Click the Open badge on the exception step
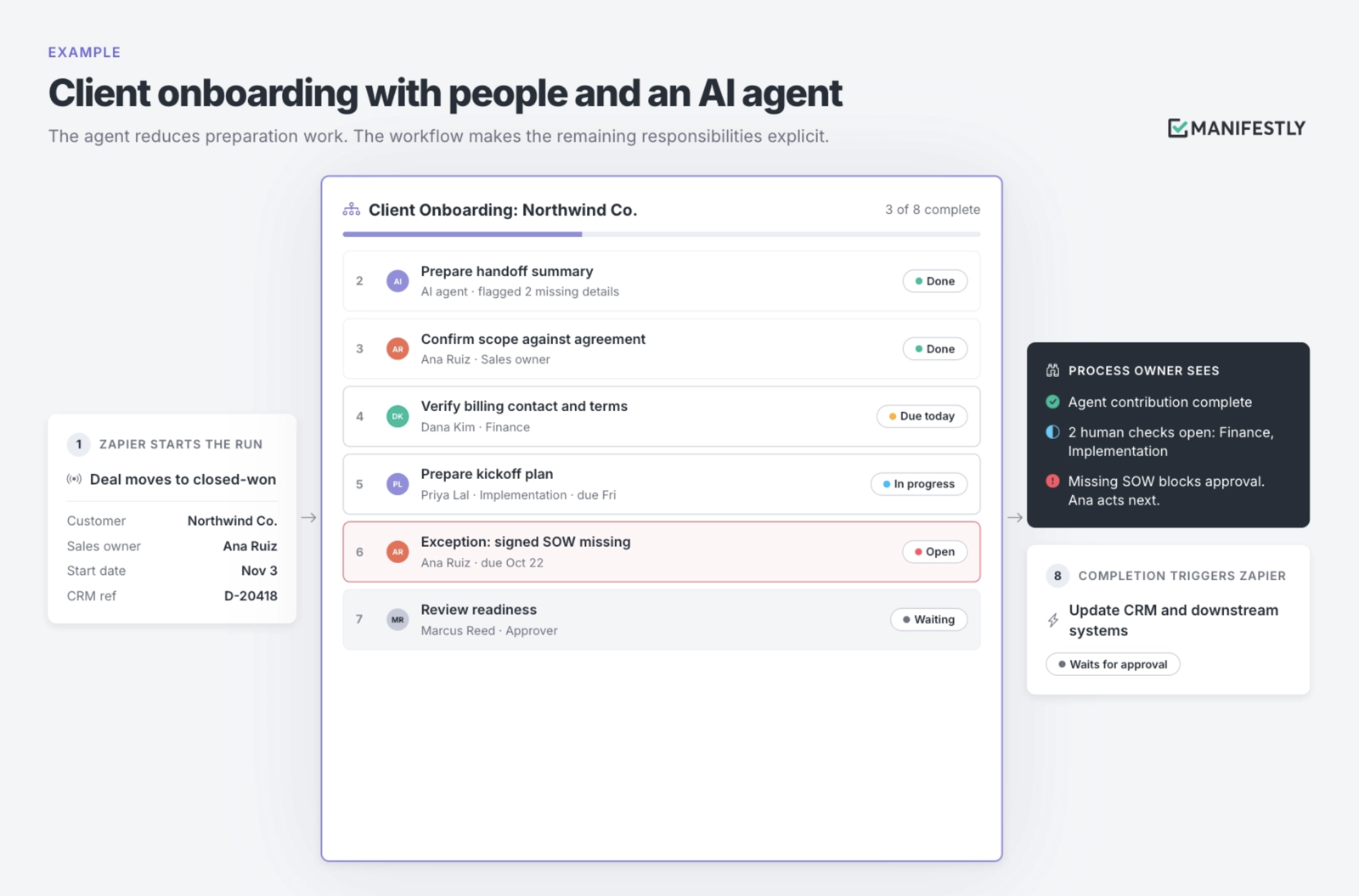 [x=934, y=552]
